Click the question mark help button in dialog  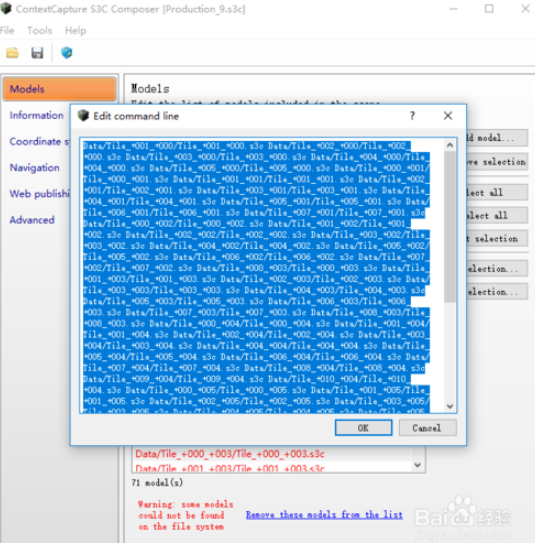click(412, 116)
